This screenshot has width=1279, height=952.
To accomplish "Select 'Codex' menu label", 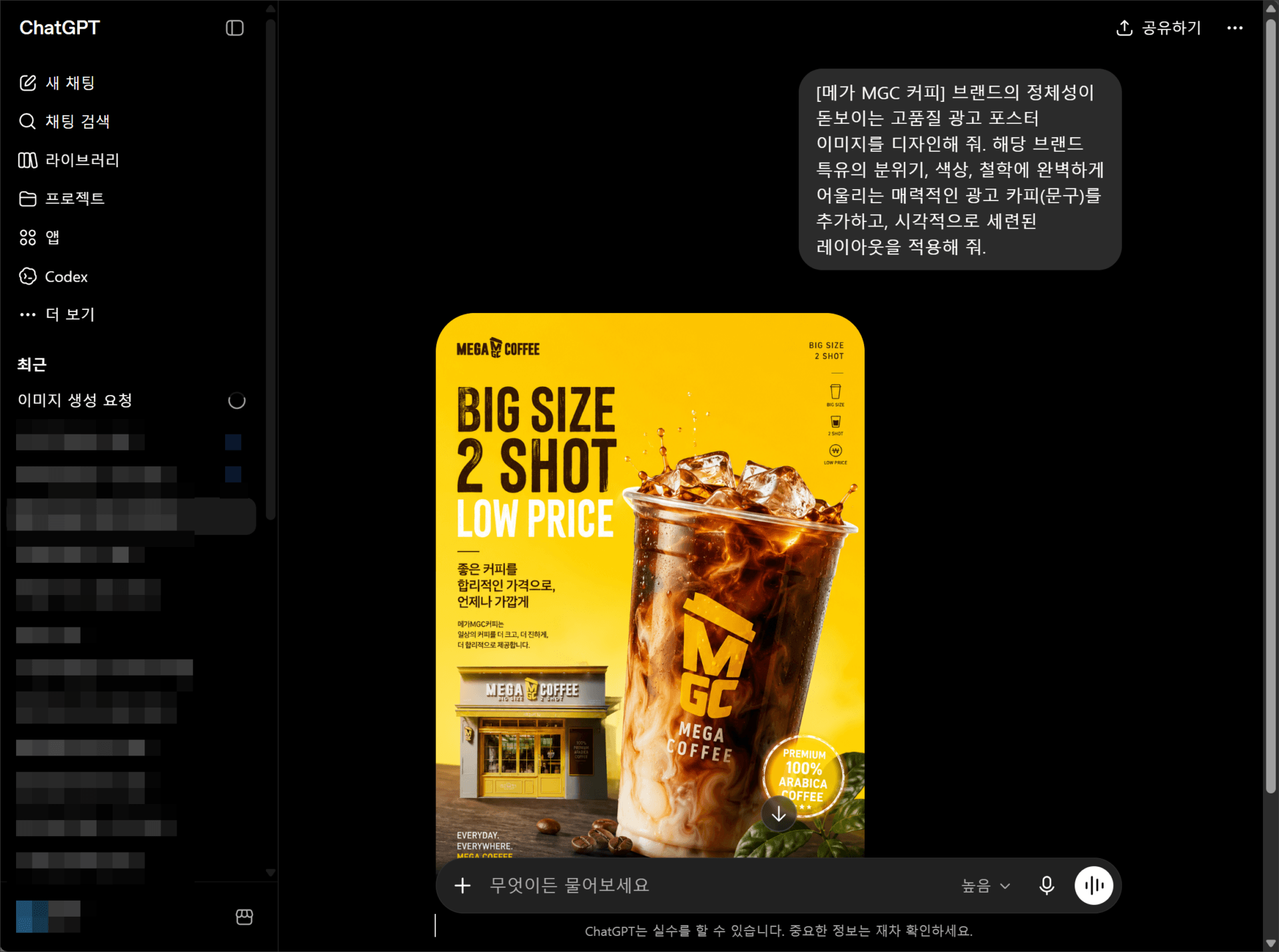I will (66, 276).
